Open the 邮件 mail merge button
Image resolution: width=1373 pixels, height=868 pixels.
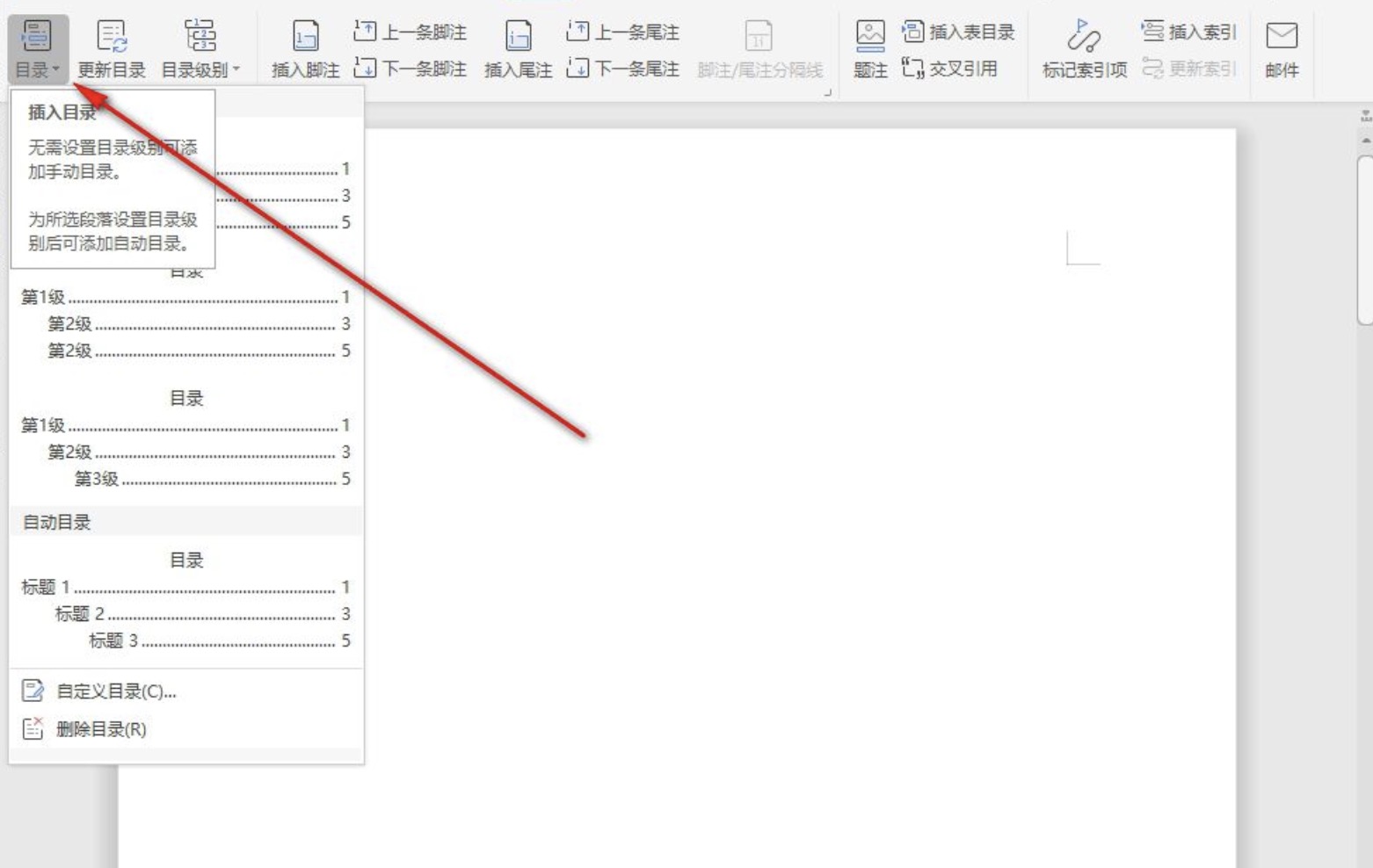tap(1282, 49)
